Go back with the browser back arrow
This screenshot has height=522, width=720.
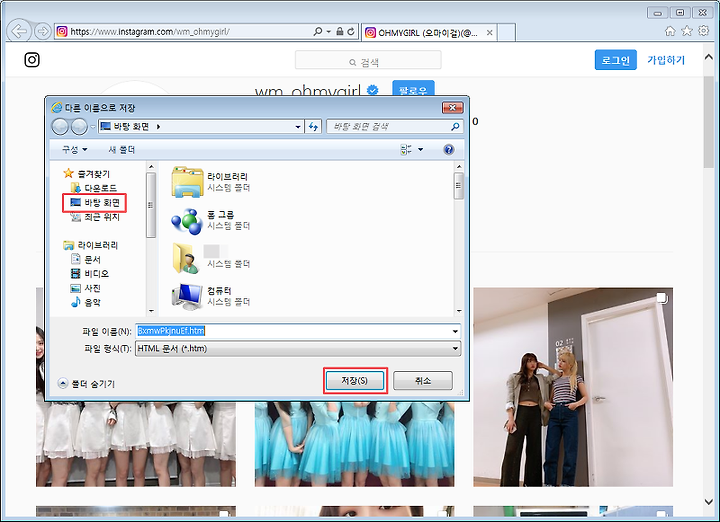point(19,31)
